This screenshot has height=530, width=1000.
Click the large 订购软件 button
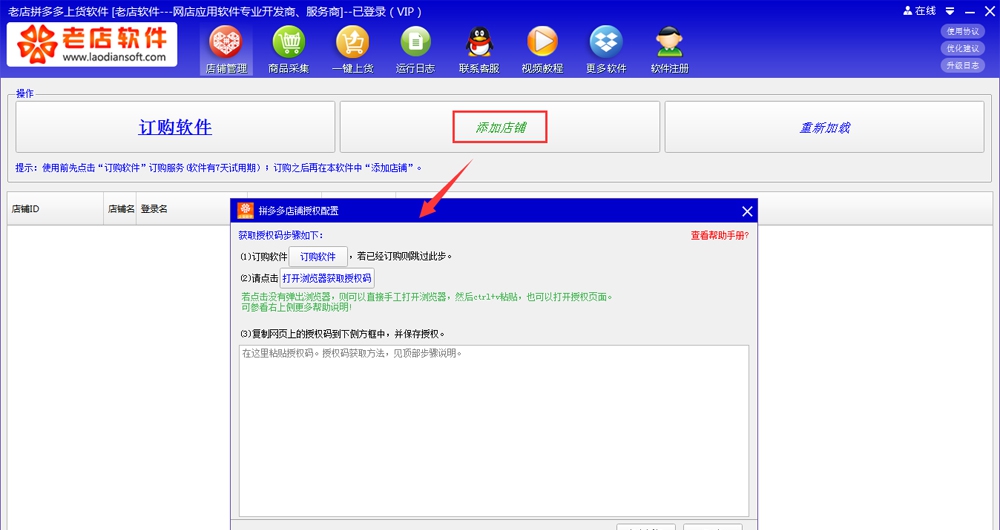click(x=175, y=127)
